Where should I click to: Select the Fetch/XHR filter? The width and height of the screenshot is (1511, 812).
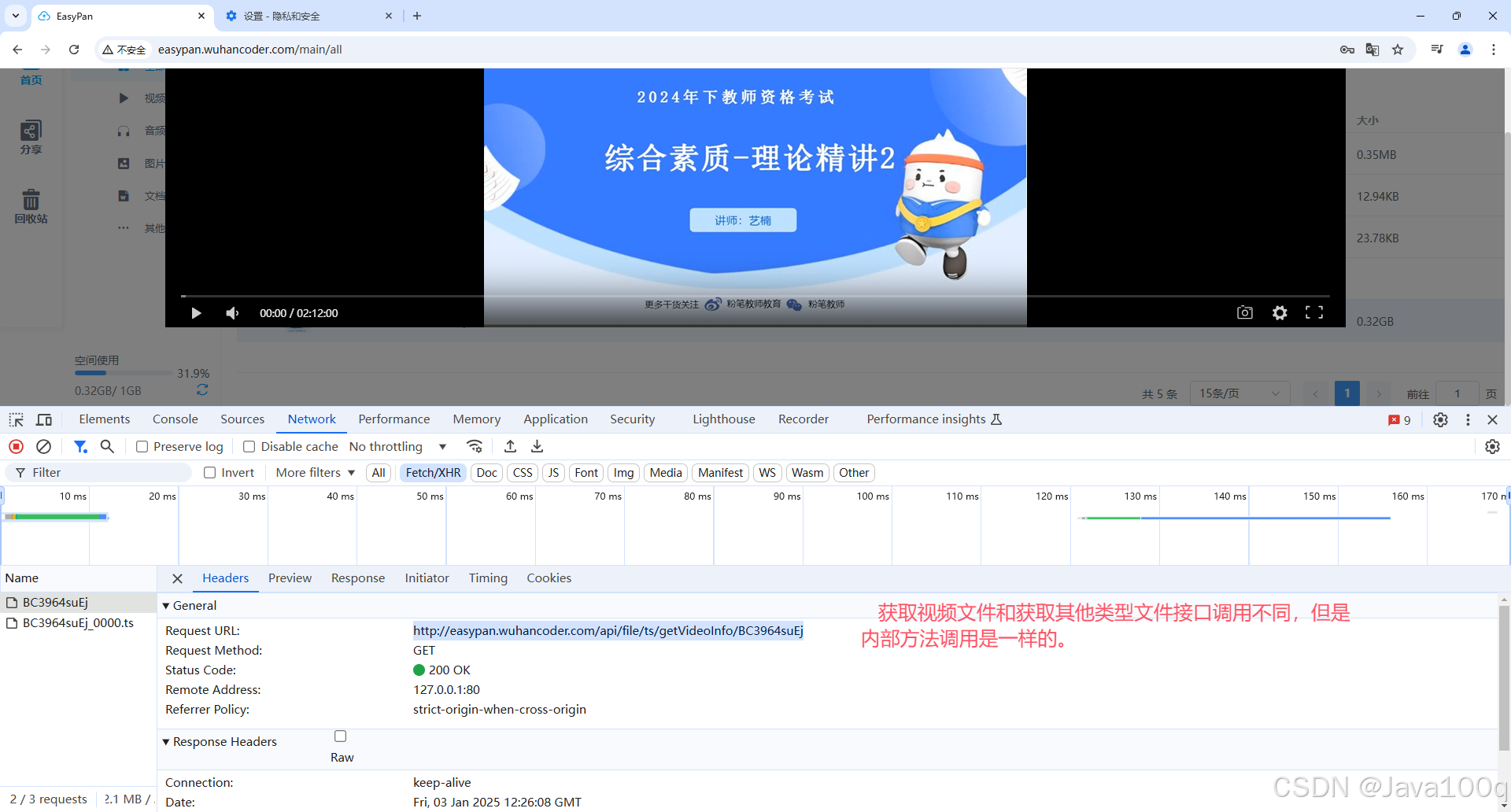(433, 472)
